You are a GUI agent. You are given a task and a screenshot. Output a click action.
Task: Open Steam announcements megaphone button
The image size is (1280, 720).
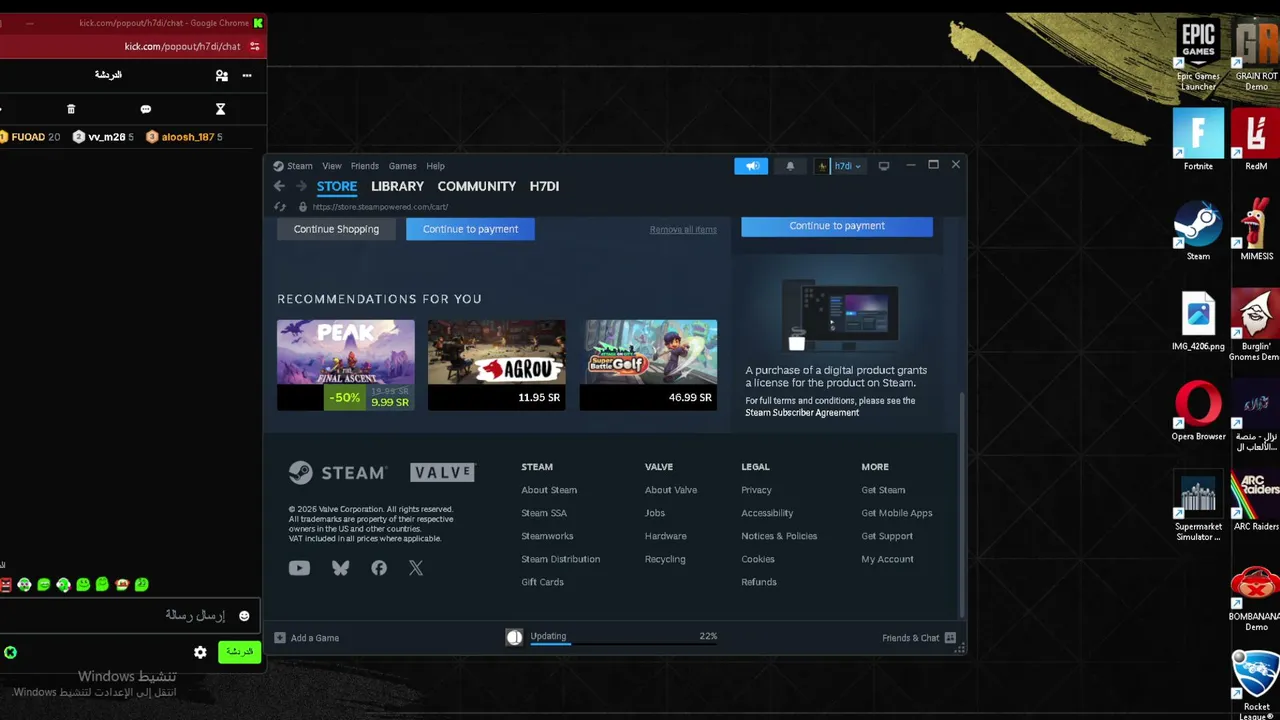pos(751,166)
